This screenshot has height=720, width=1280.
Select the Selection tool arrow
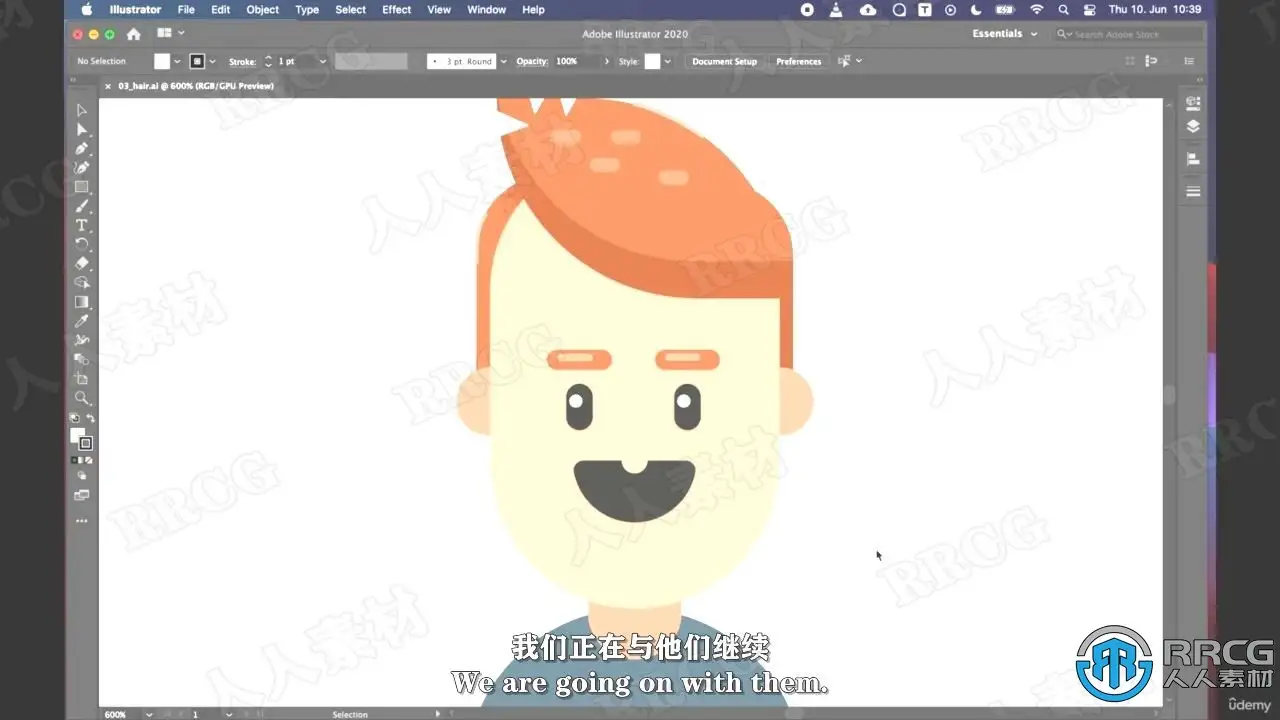(x=82, y=110)
